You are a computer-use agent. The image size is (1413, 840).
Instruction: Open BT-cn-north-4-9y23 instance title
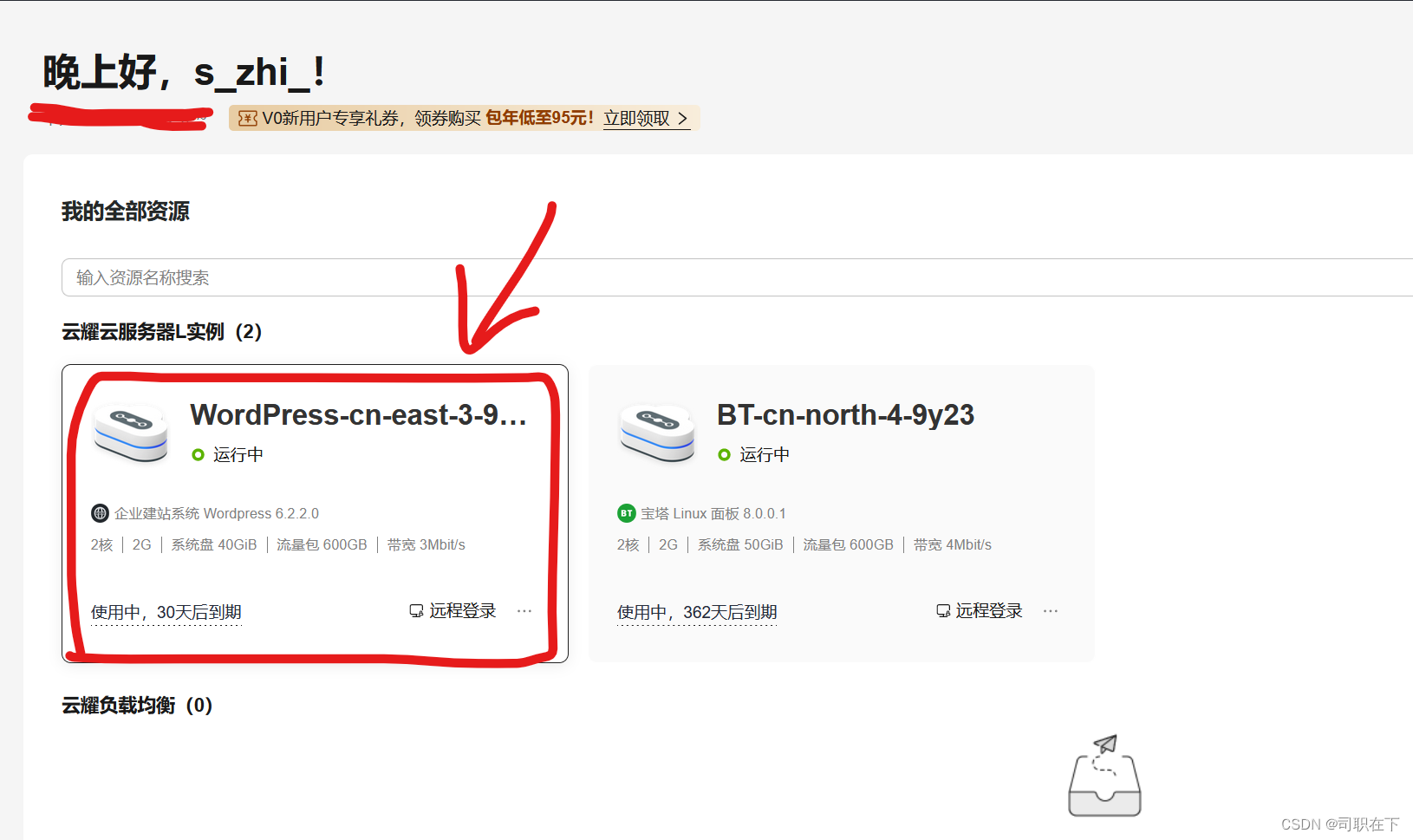tap(845, 415)
